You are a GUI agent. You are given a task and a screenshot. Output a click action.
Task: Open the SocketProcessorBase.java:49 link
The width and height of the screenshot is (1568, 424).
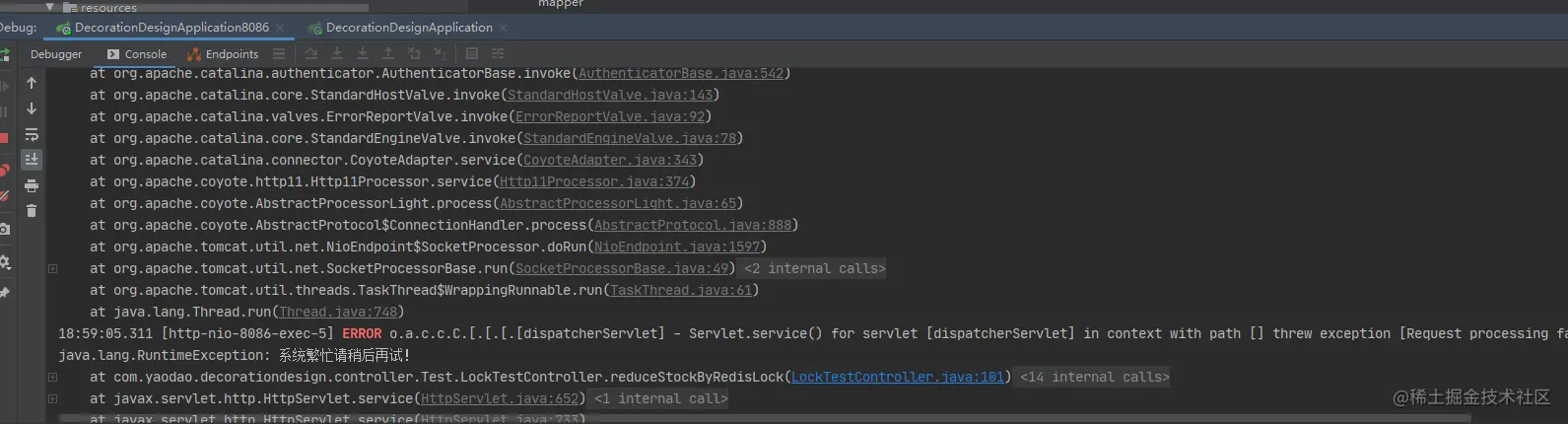tap(622, 268)
